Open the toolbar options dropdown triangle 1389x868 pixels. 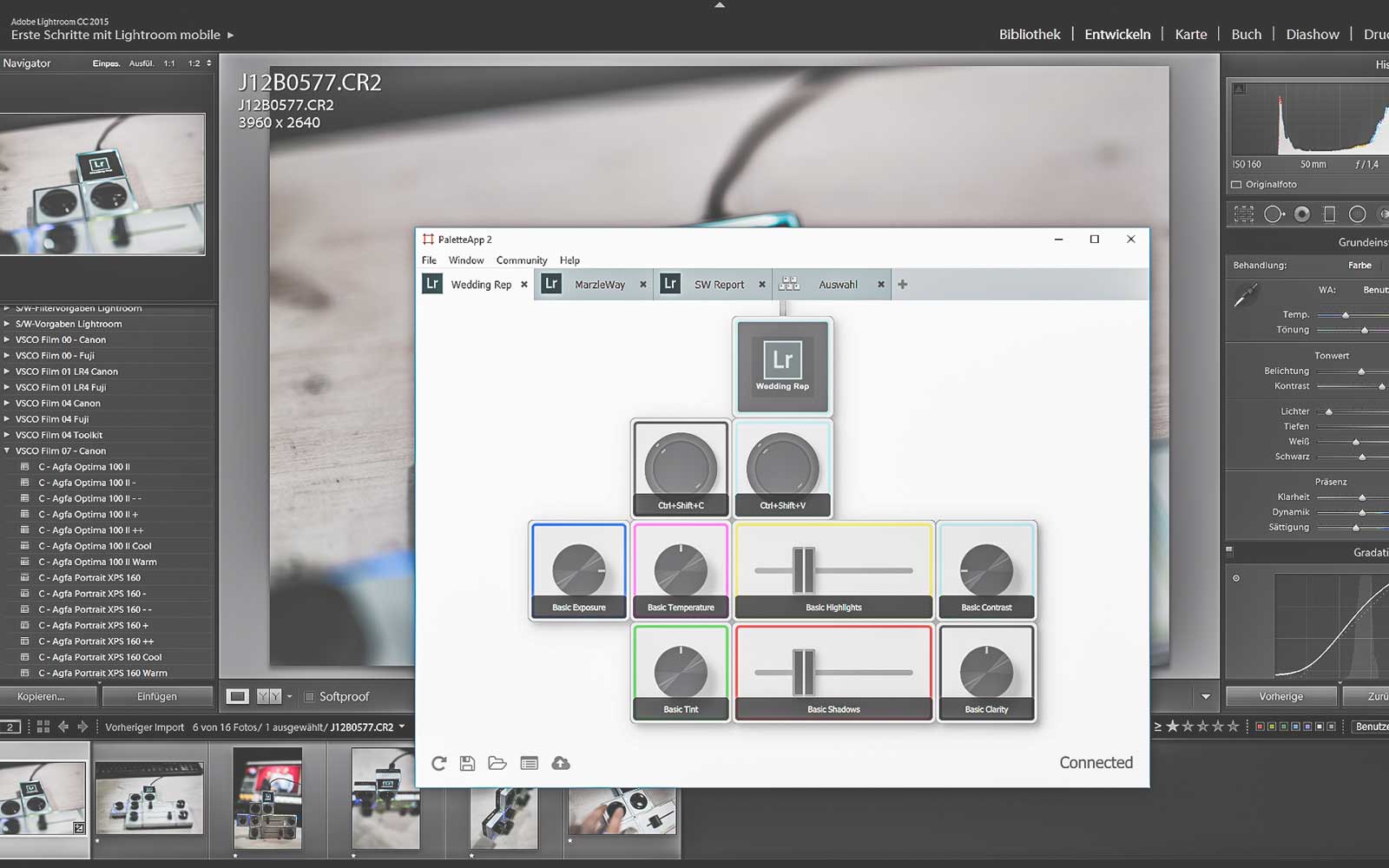(1205, 696)
